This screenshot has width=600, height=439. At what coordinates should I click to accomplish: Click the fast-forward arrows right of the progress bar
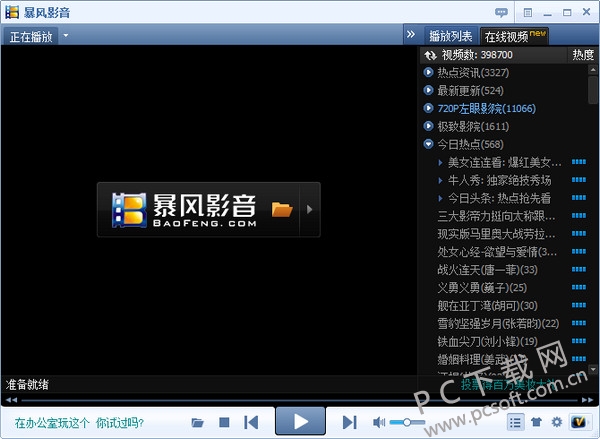[587, 400]
